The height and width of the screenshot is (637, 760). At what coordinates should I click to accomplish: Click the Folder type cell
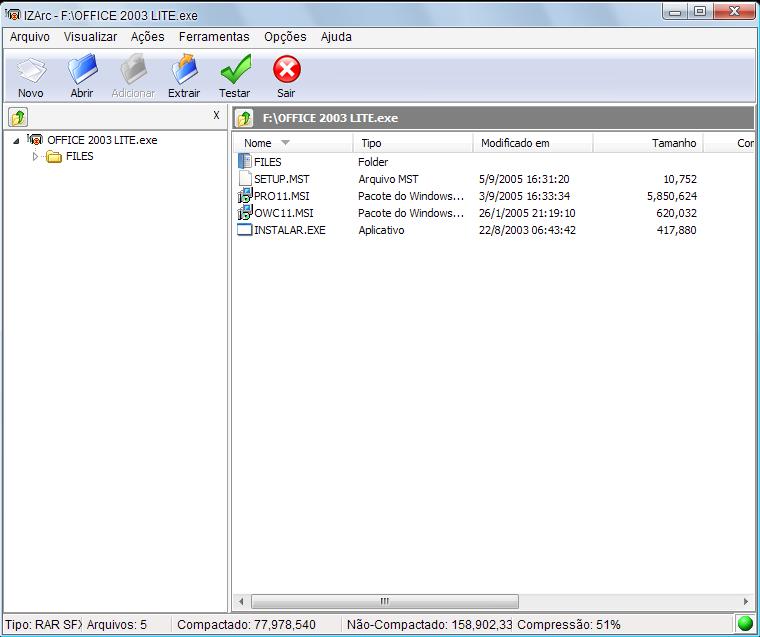pos(373,162)
